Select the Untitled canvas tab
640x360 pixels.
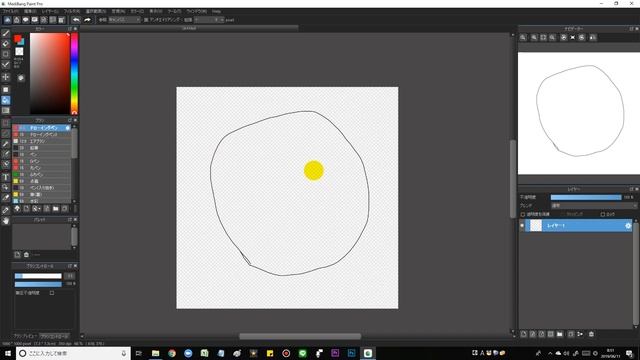(x=189, y=29)
